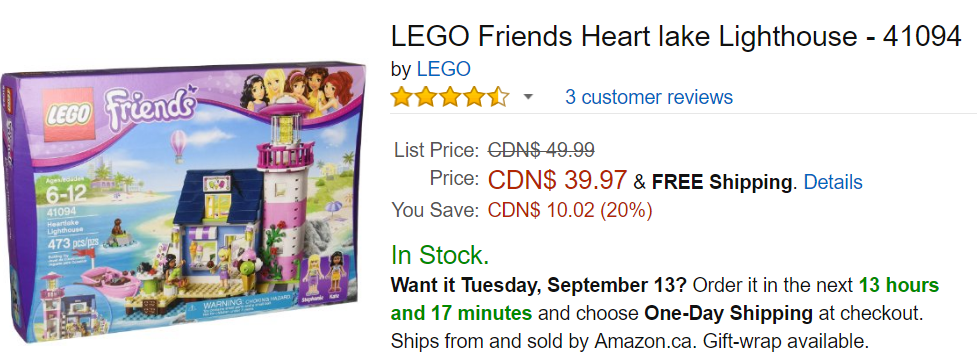The width and height of the screenshot is (977, 363).
Task: Open the FREE Shipping Details link
Action: pyautogui.click(x=833, y=182)
